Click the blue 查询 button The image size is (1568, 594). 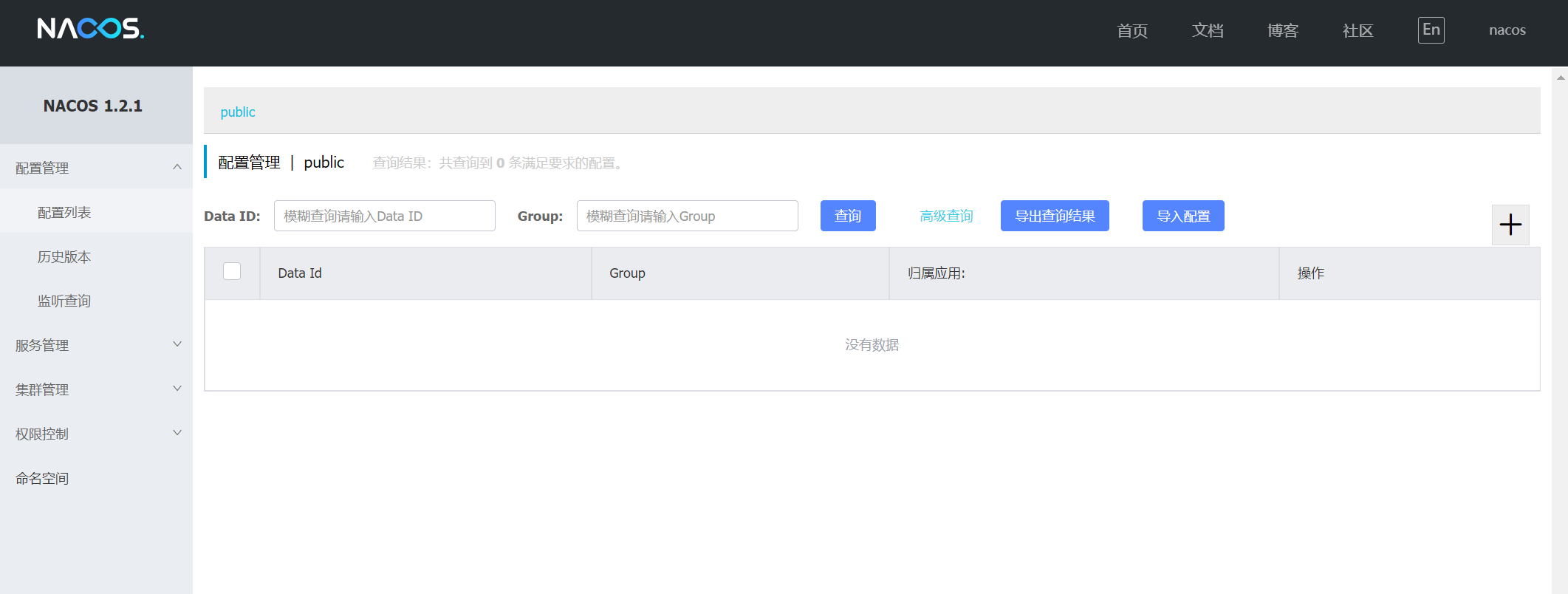pyautogui.click(x=848, y=216)
